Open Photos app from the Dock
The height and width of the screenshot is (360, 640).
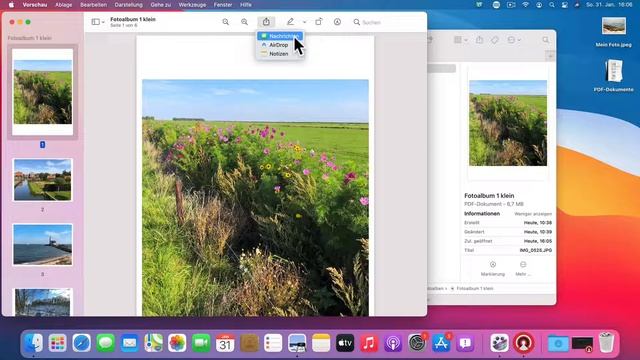click(177, 343)
